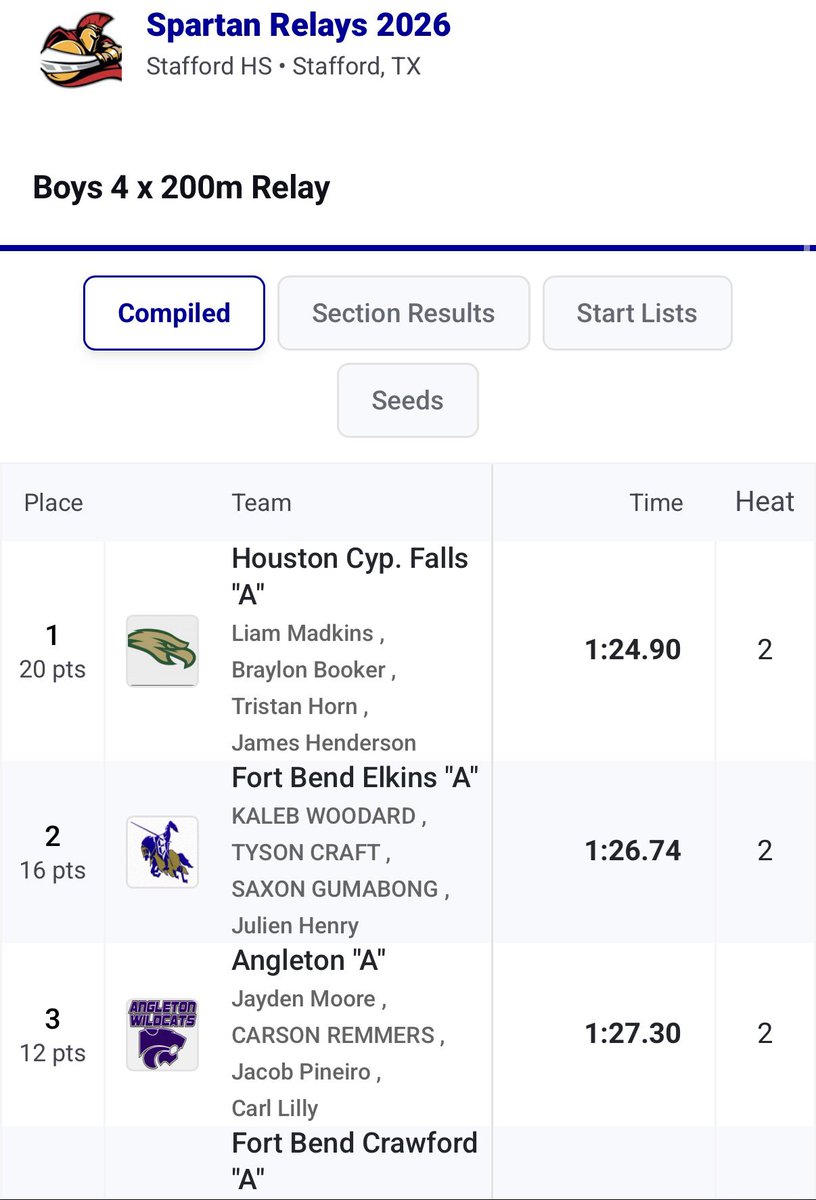Switch to the Compiled results tab

[x=174, y=313]
